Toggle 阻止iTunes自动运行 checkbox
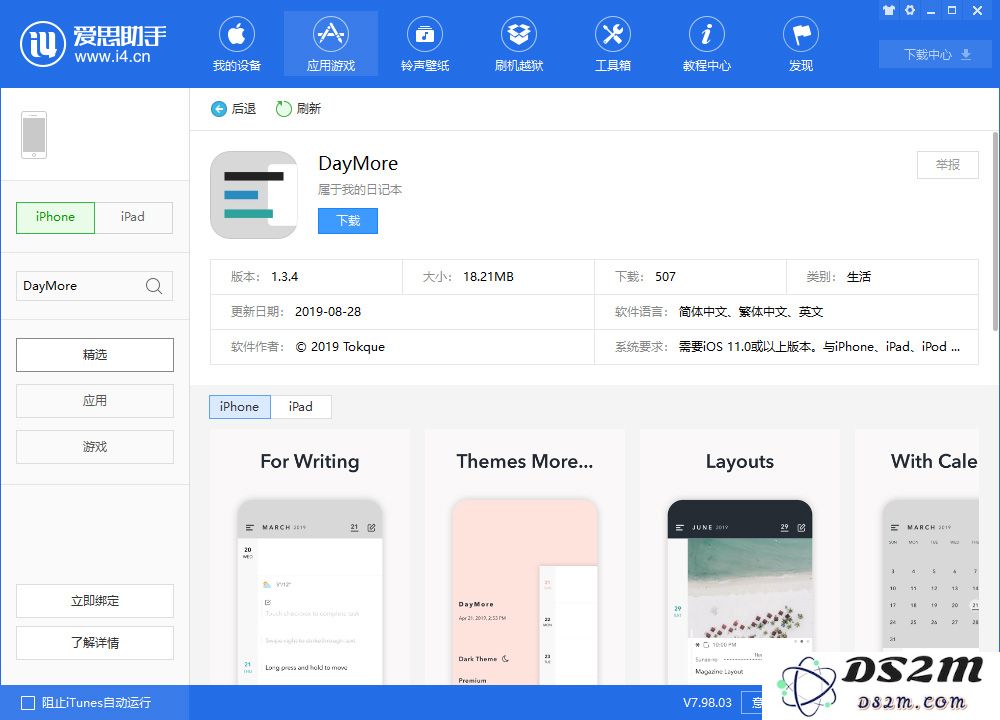 pyautogui.click(x=28, y=703)
